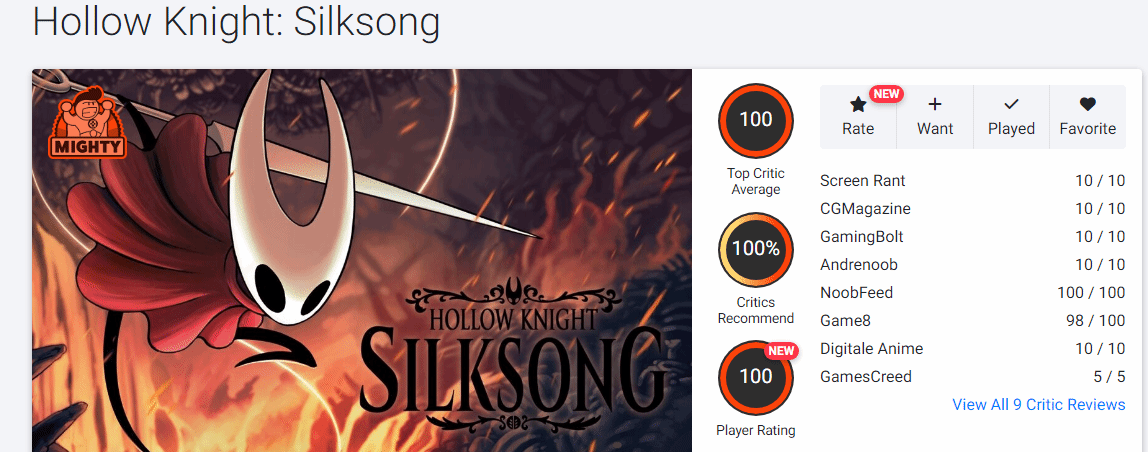Add game with the Want plus icon
Image resolution: width=1148 pixels, height=452 pixels.
(x=935, y=104)
